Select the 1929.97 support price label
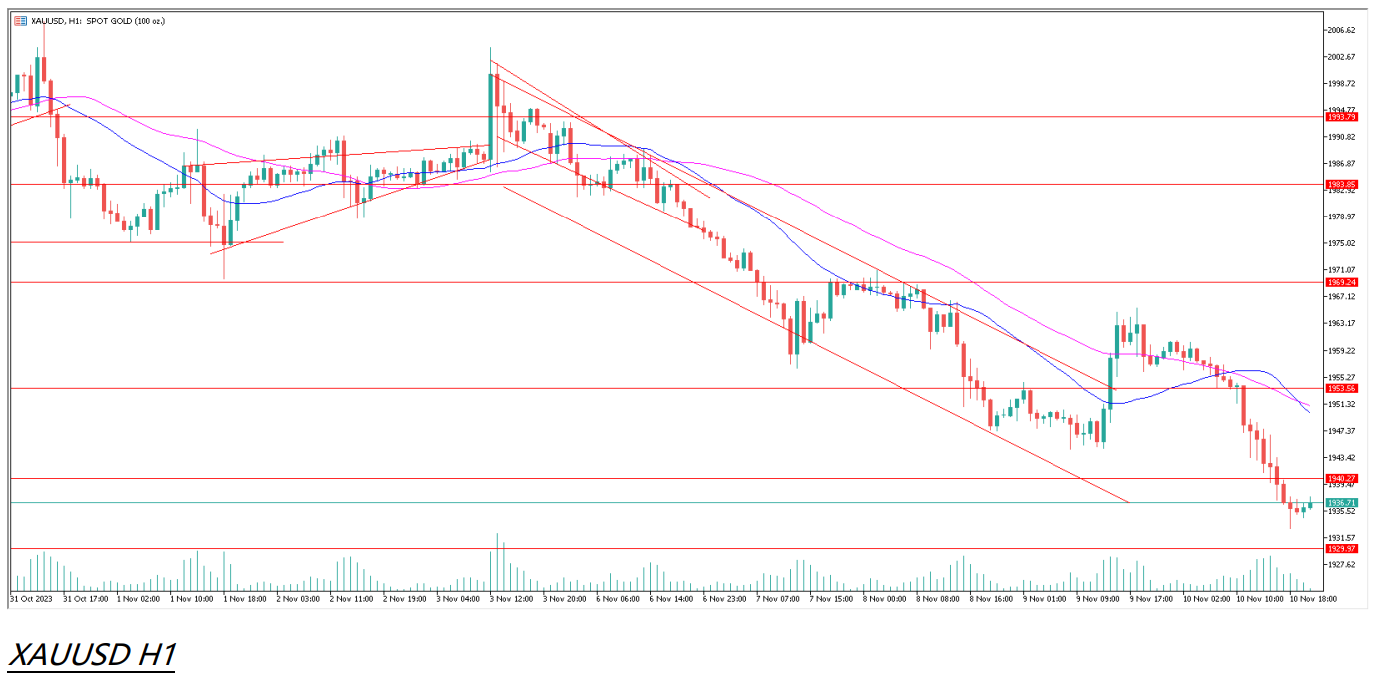1376x677 pixels. 1340,549
